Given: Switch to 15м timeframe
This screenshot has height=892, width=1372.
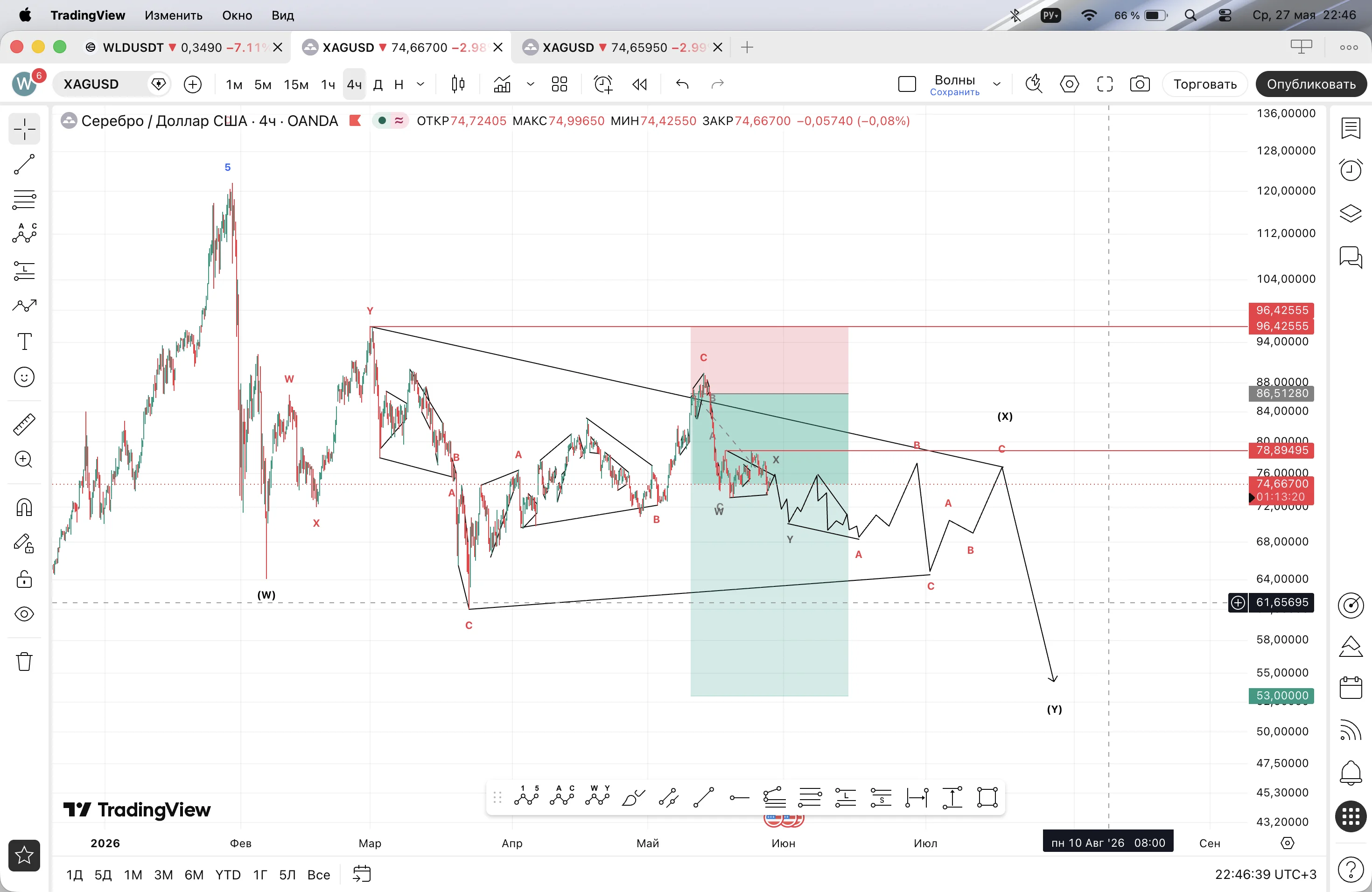Looking at the screenshot, I should tap(296, 85).
